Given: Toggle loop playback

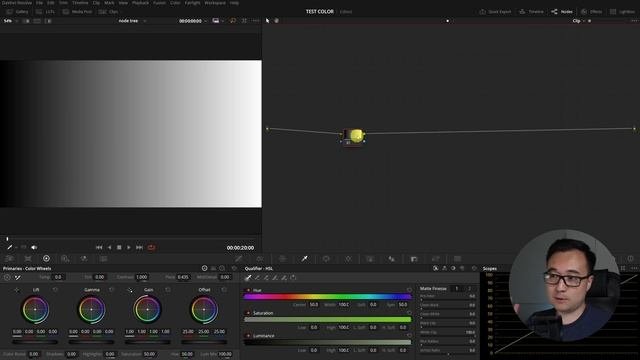Looking at the screenshot, I should click(x=151, y=247).
